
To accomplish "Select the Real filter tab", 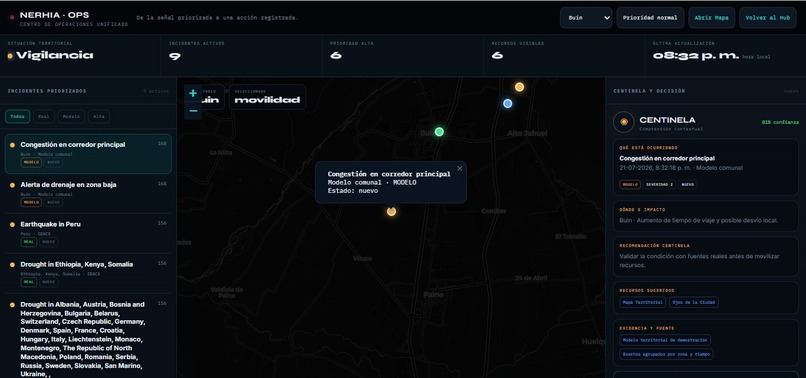I will click(x=44, y=117).
